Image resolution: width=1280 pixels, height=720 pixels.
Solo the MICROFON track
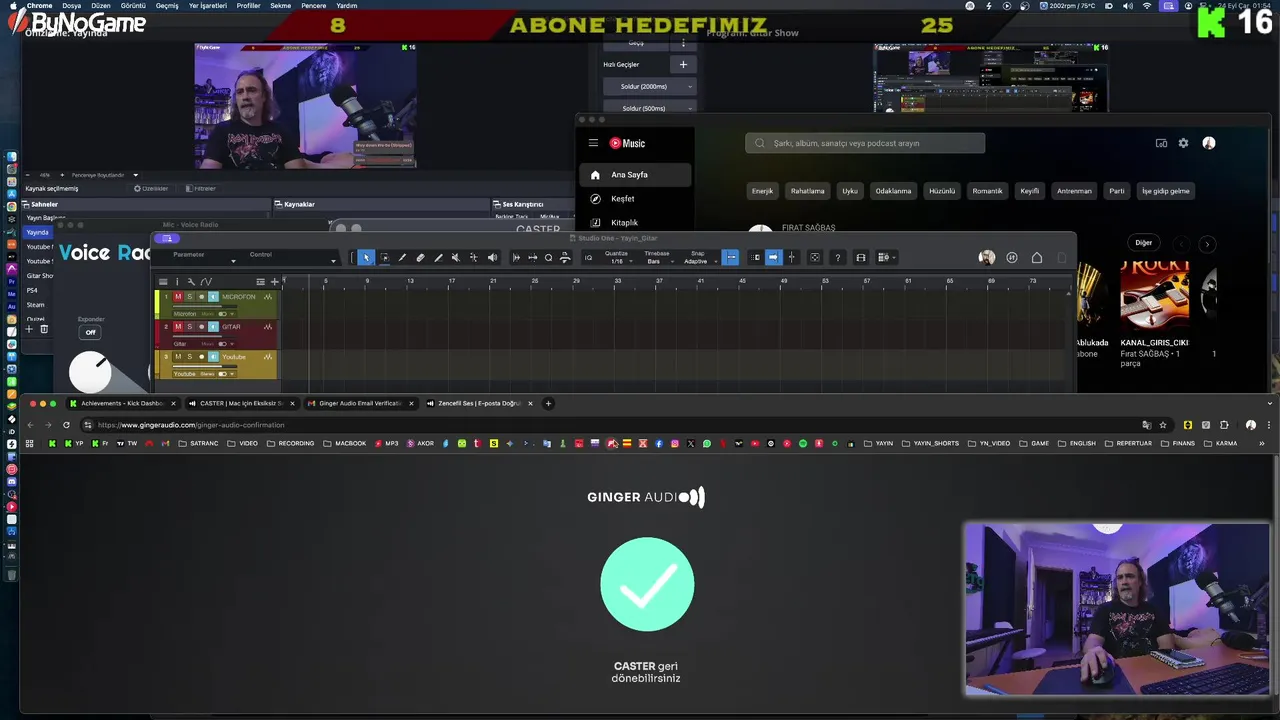click(190, 297)
